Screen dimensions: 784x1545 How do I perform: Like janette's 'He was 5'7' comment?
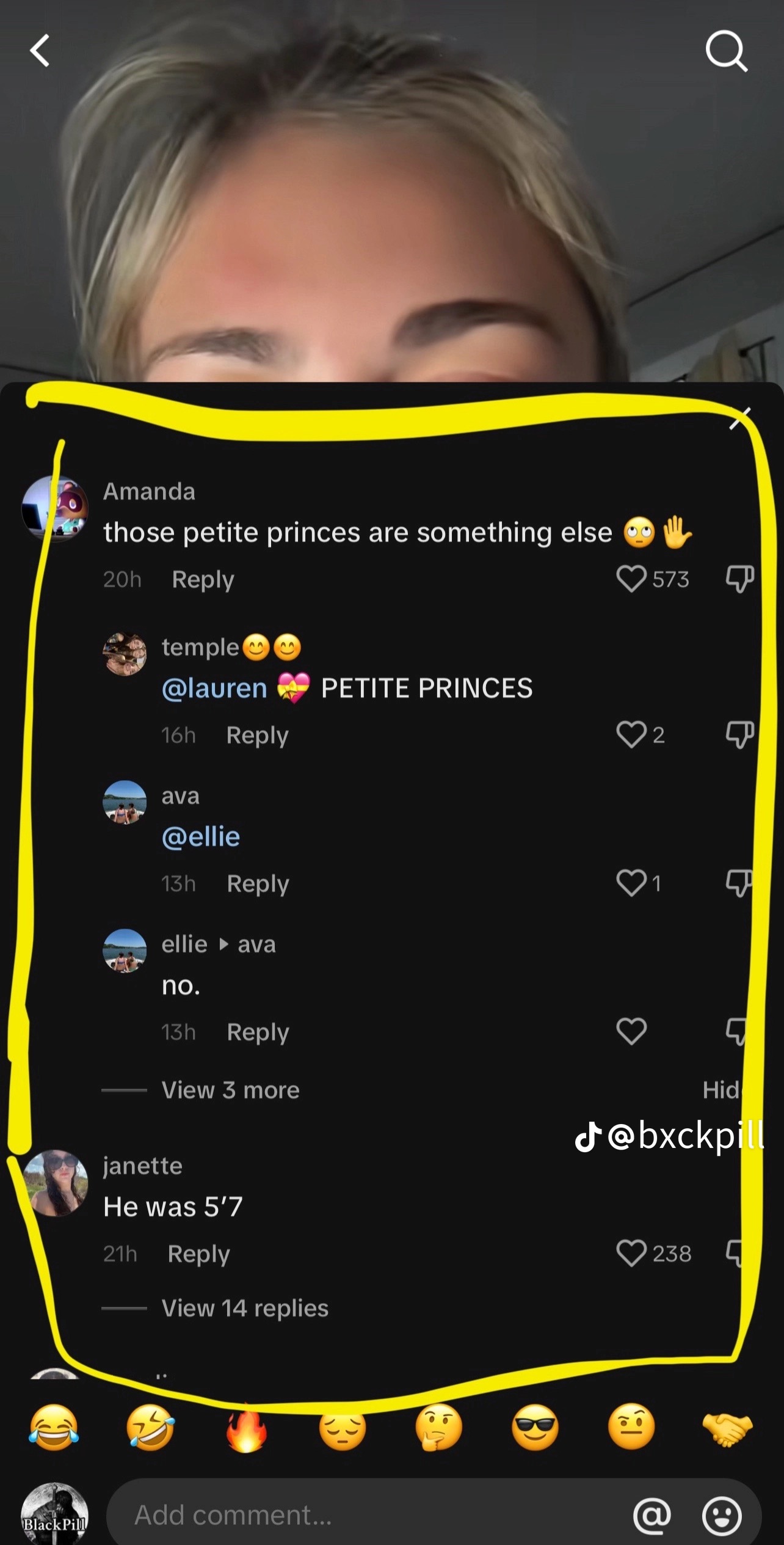click(x=631, y=1253)
